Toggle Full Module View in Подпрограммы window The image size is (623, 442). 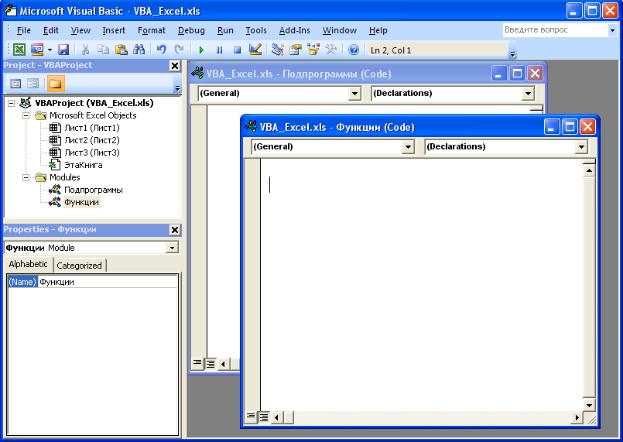pos(211,364)
